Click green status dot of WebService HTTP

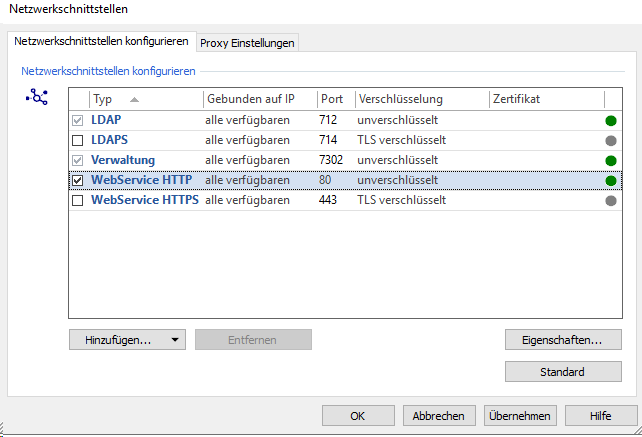pos(611,180)
